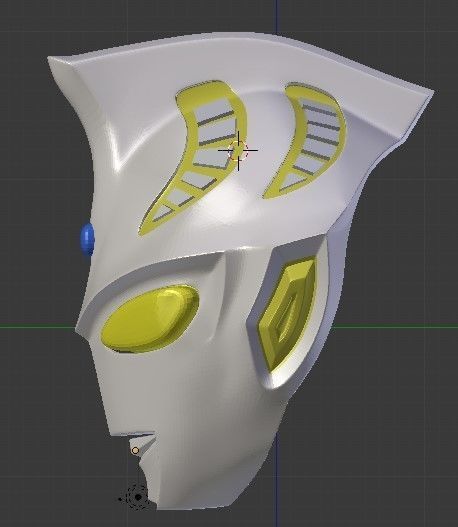458x527 pixels.
Task: Select the yellow oval eye on the mask
Action: (150, 318)
